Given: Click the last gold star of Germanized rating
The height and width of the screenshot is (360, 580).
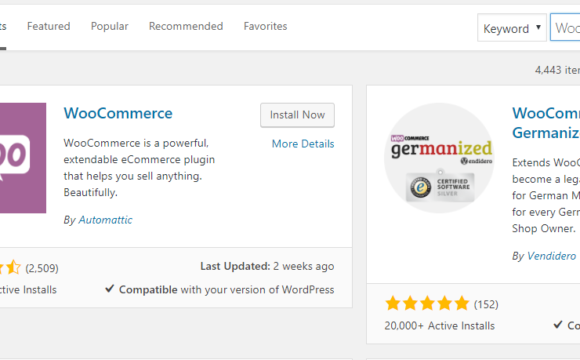Looking at the screenshot, I should pos(462,304).
